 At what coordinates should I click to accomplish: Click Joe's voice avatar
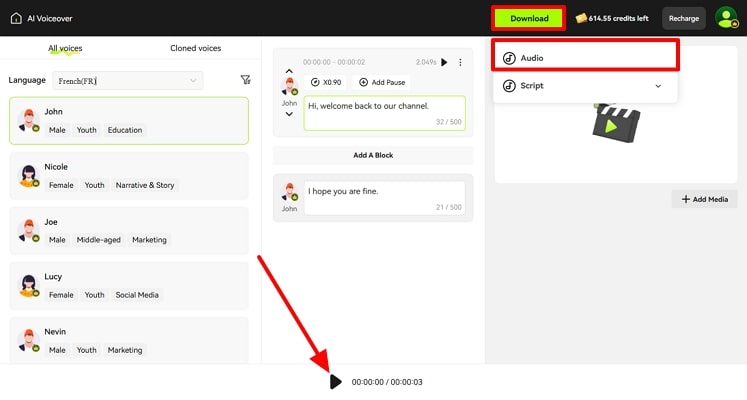pos(29,230)
